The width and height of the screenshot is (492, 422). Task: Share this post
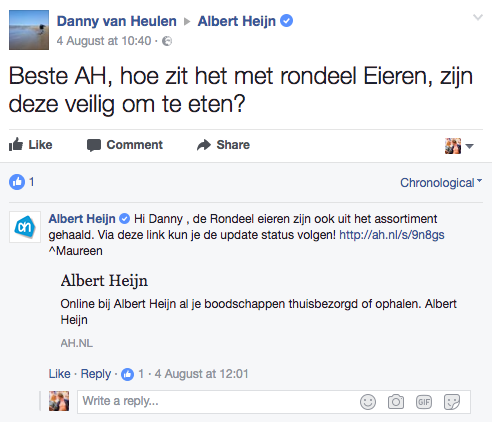tap(223, 145)
